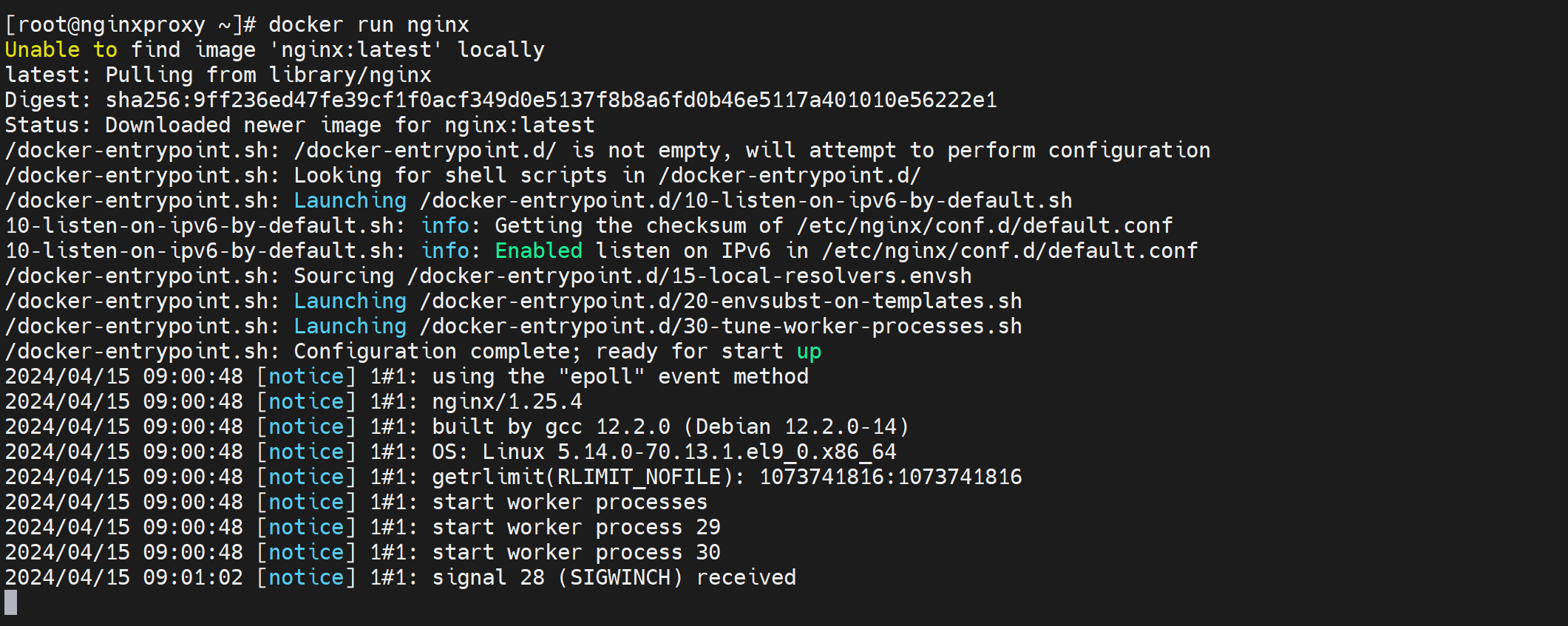Viewport: 1568px width, 626px height.
Task: Click the terminal cursor block
Action: (x=11, y=602)
